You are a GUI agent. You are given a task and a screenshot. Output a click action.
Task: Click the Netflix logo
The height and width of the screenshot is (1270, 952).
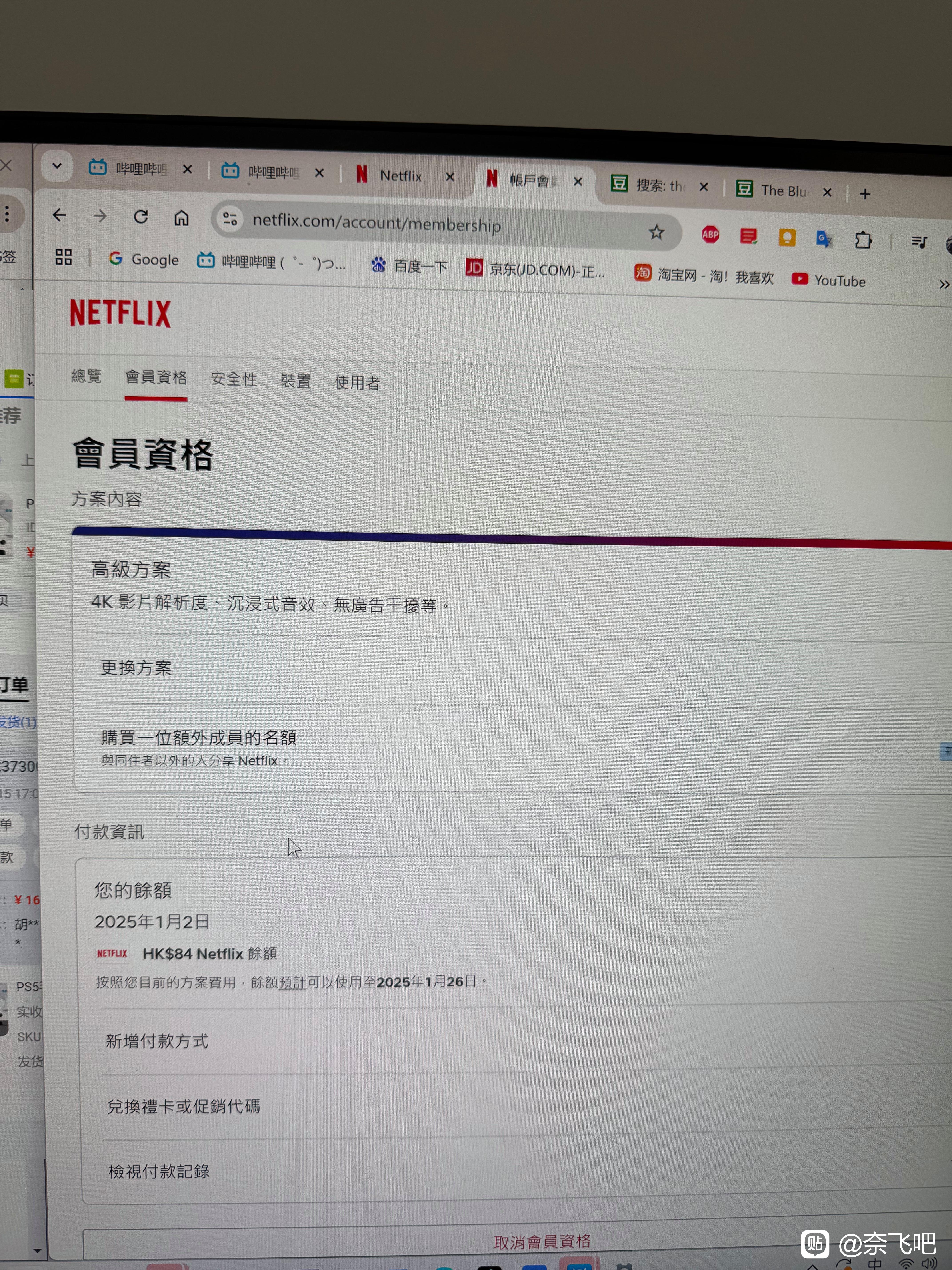pos(120,313)
